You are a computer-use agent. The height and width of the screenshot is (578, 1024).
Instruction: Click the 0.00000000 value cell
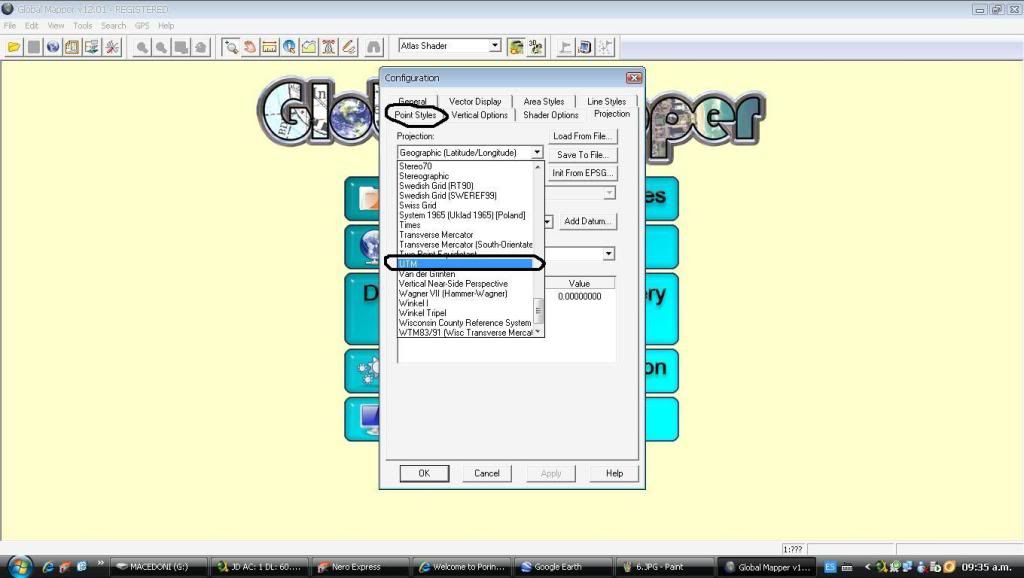click(x=579, y=297)
